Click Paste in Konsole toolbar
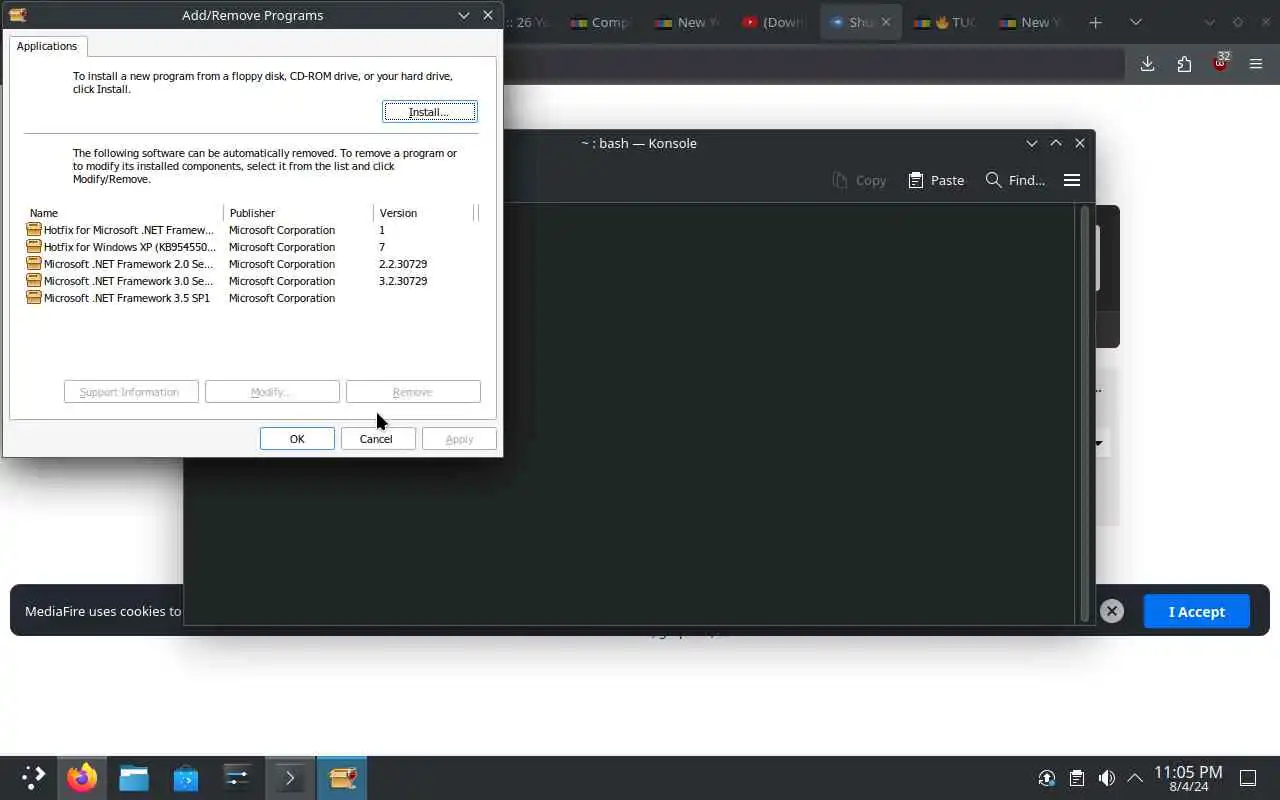The height and width of the screenshot is (800, 1280). point(936,180)
